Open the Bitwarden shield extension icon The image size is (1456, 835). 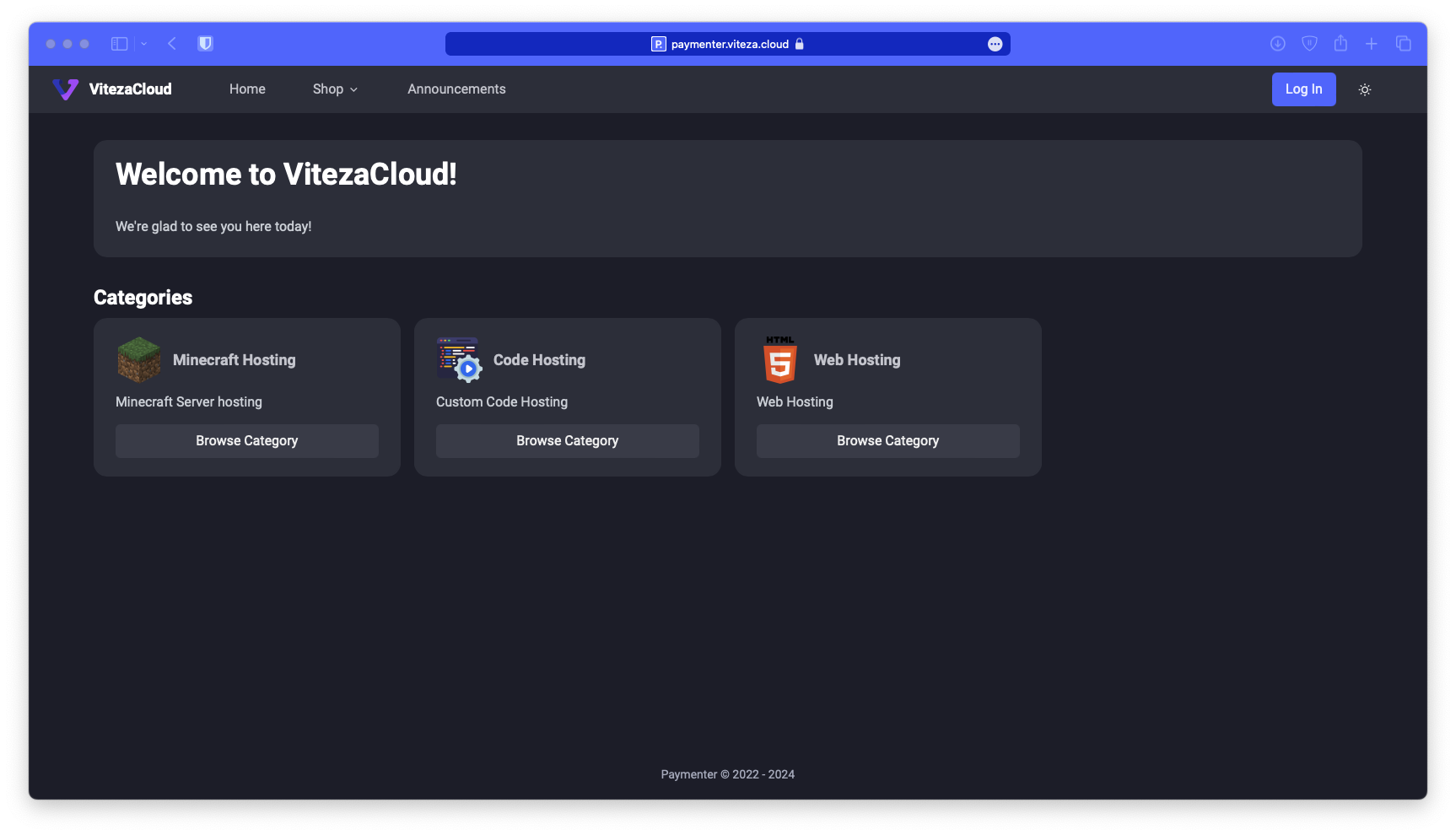point(205,44)
